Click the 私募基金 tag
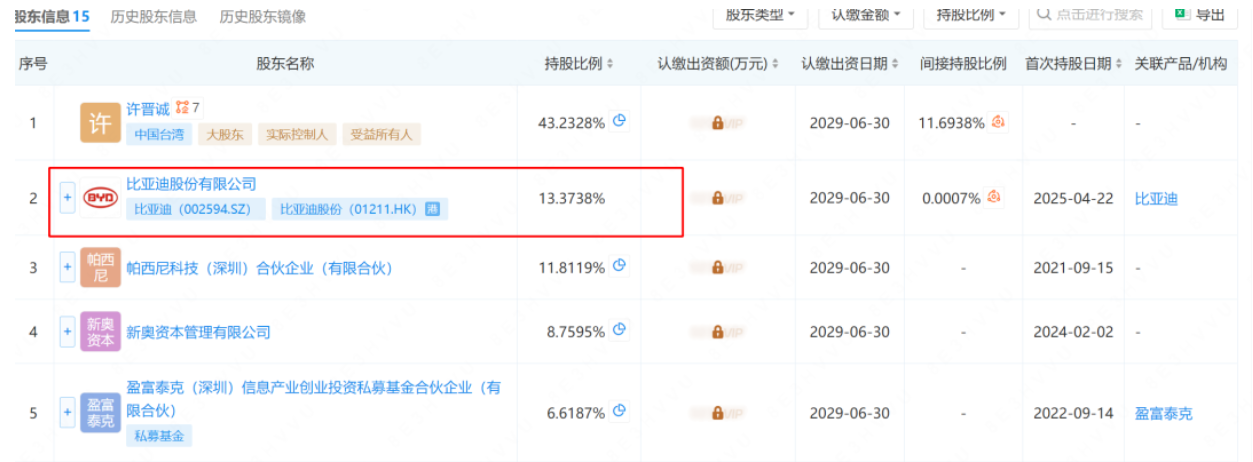Screen dimensions: 1253x462 pyautogui.click(x=159, y=435)
